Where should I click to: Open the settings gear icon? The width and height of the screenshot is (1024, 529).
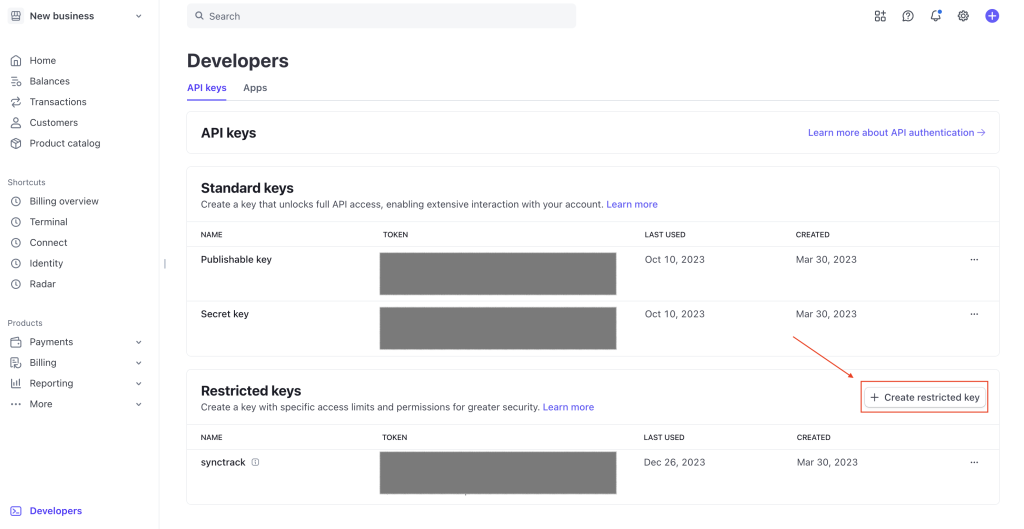[x=963, y=16]
